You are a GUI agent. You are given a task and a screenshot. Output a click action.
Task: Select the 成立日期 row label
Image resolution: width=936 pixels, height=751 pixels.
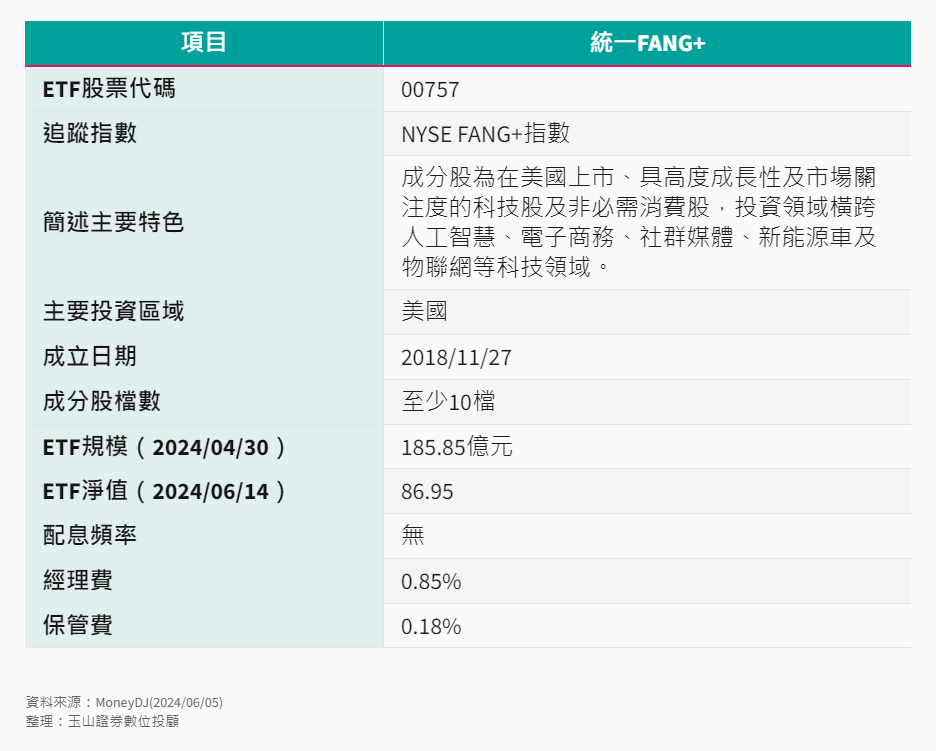(90, 356)
